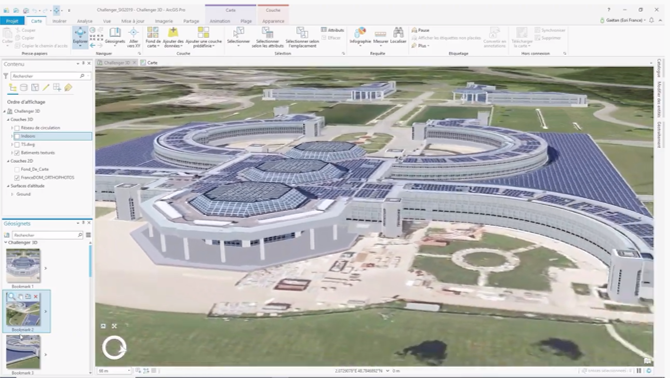Uncheck the FranceDOM_ORTHOPHOTOS layer
Image resolution: width=670 pixels, height=378 pixels.
(x=17, y=177)
